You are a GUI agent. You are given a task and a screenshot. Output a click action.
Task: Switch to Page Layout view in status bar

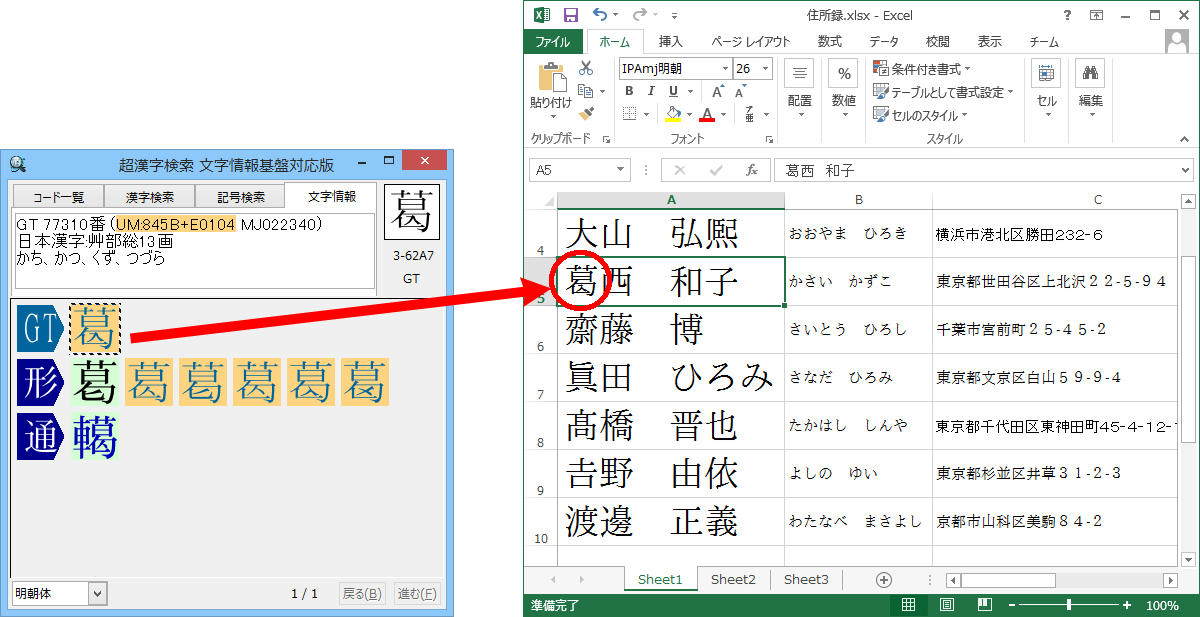(x=946, y=605)
